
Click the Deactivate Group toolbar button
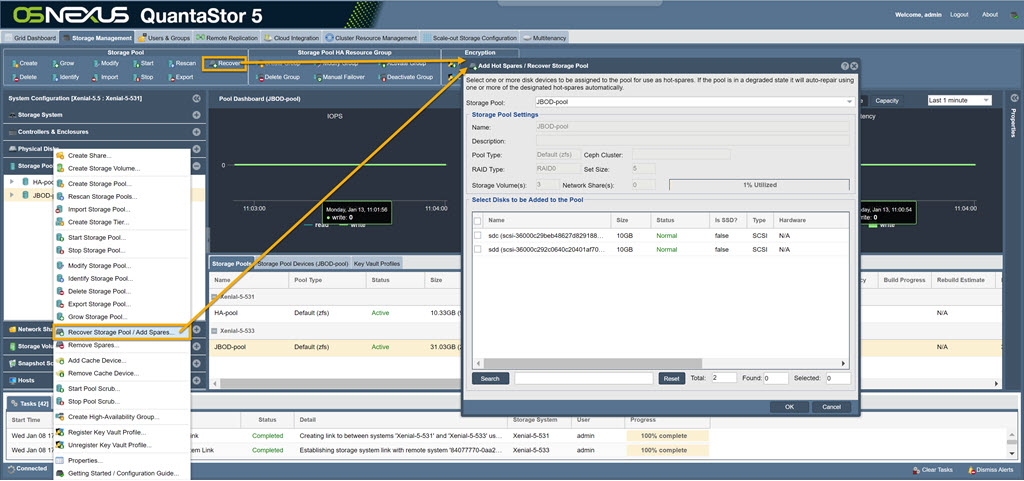point(406,77)
